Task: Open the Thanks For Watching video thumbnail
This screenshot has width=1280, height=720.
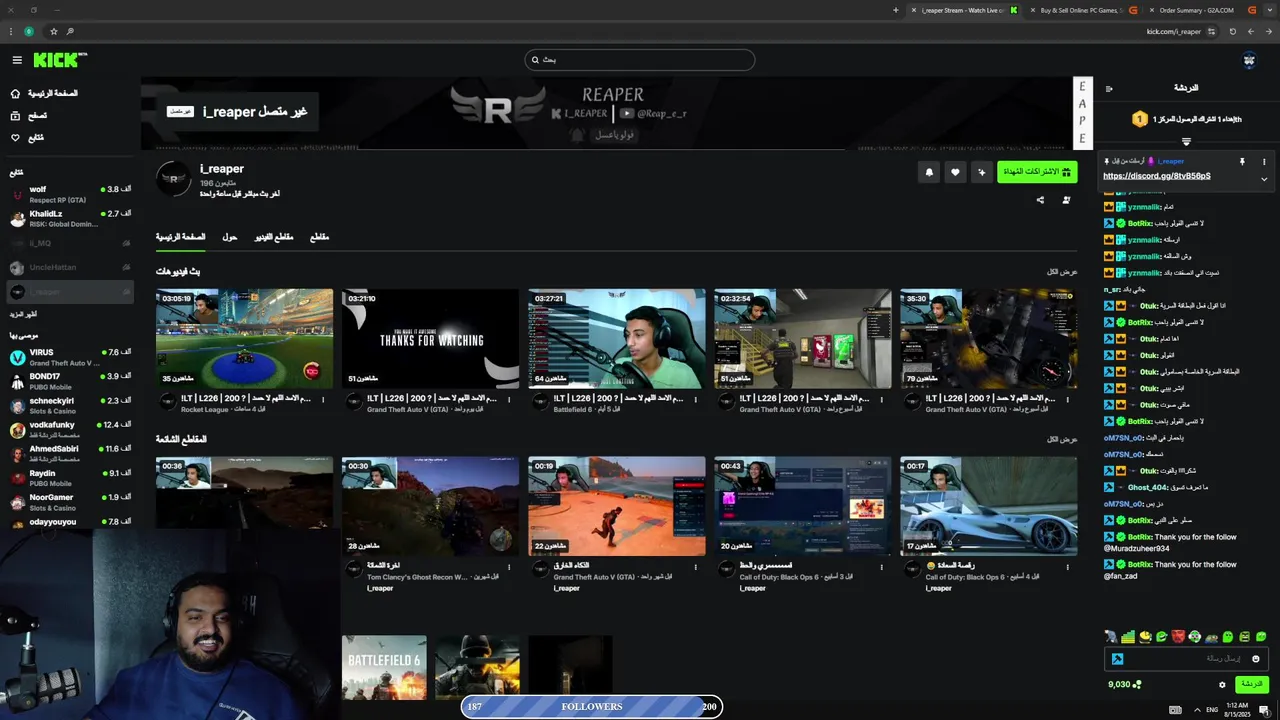Action: point(430,338)
